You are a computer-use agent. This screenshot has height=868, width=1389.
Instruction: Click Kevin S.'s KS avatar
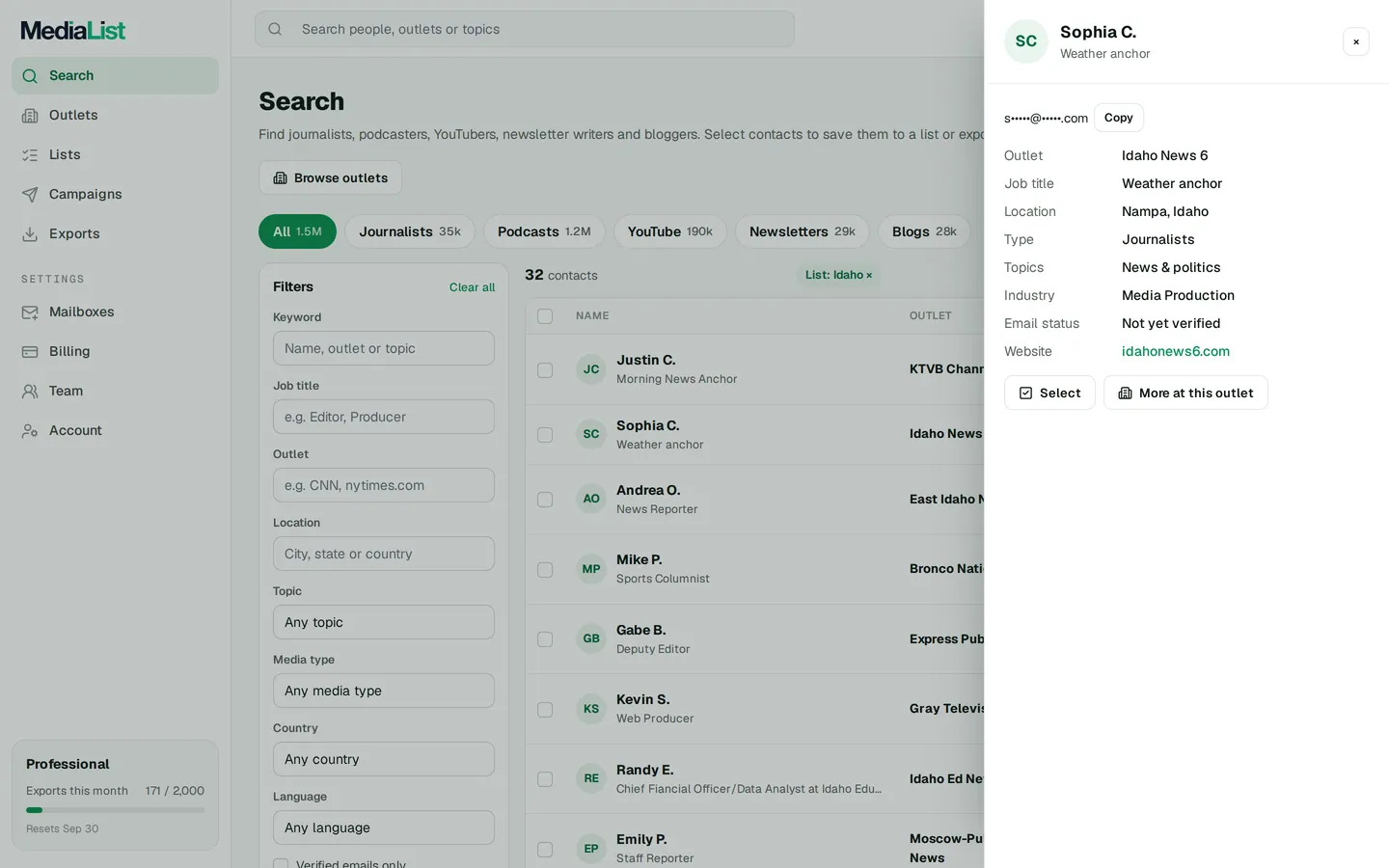tap(591, 709)
